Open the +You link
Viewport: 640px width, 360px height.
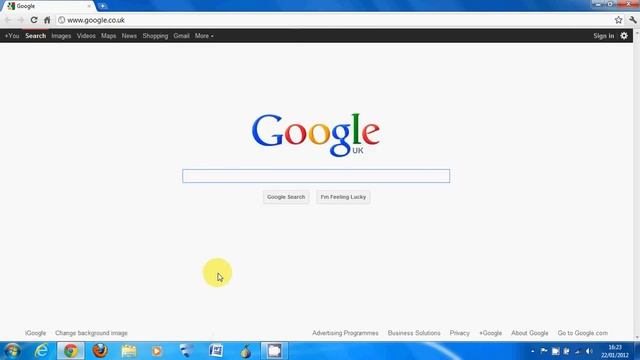pos(12,36)
